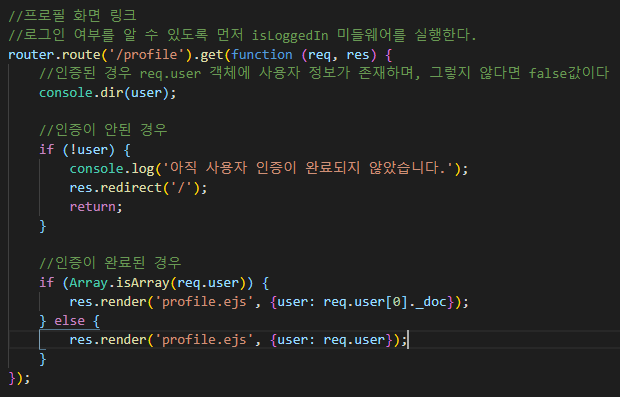Click 'console.dir(user);' line
Image resolution: width=620 pixels, height=397 pixels.
[x=108, y=93]
